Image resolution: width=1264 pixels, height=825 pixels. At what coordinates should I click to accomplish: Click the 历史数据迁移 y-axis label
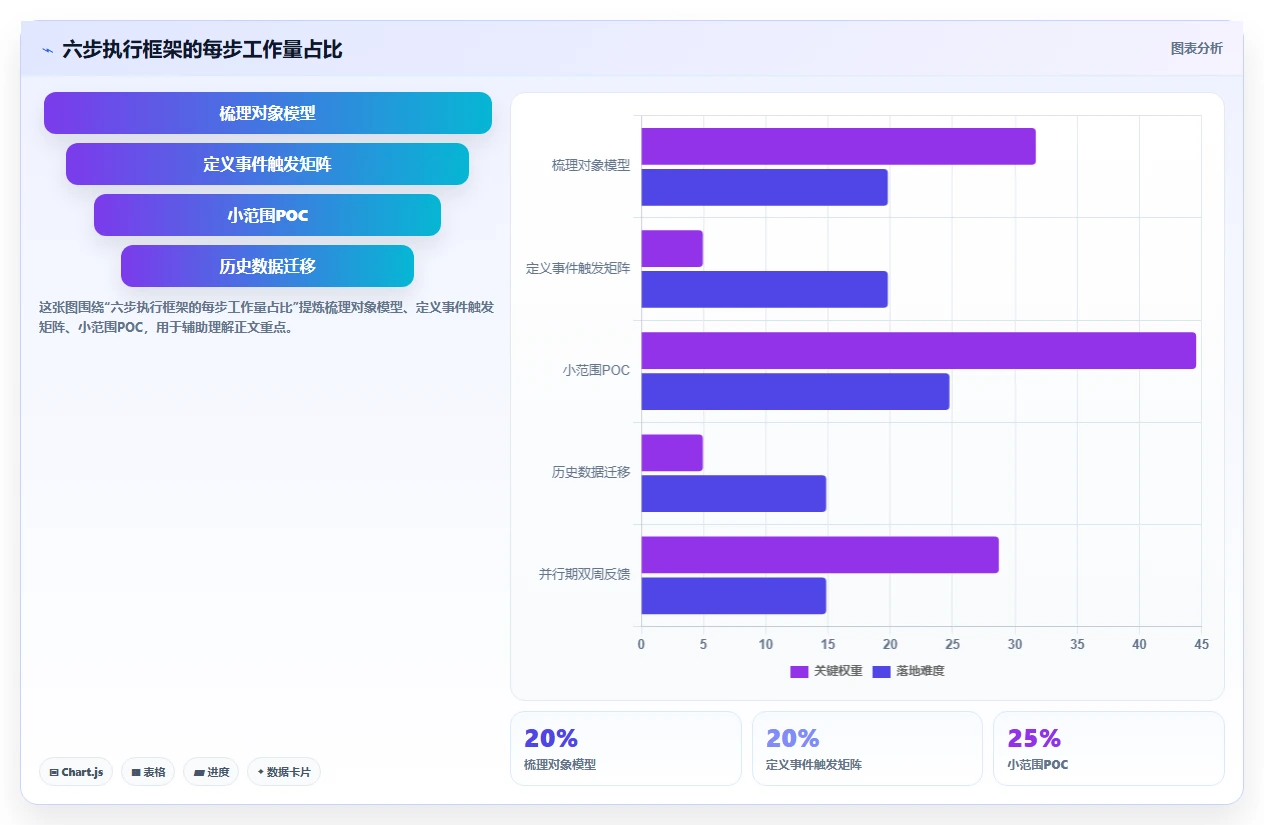pyautogui.click(x=591, y=472)
